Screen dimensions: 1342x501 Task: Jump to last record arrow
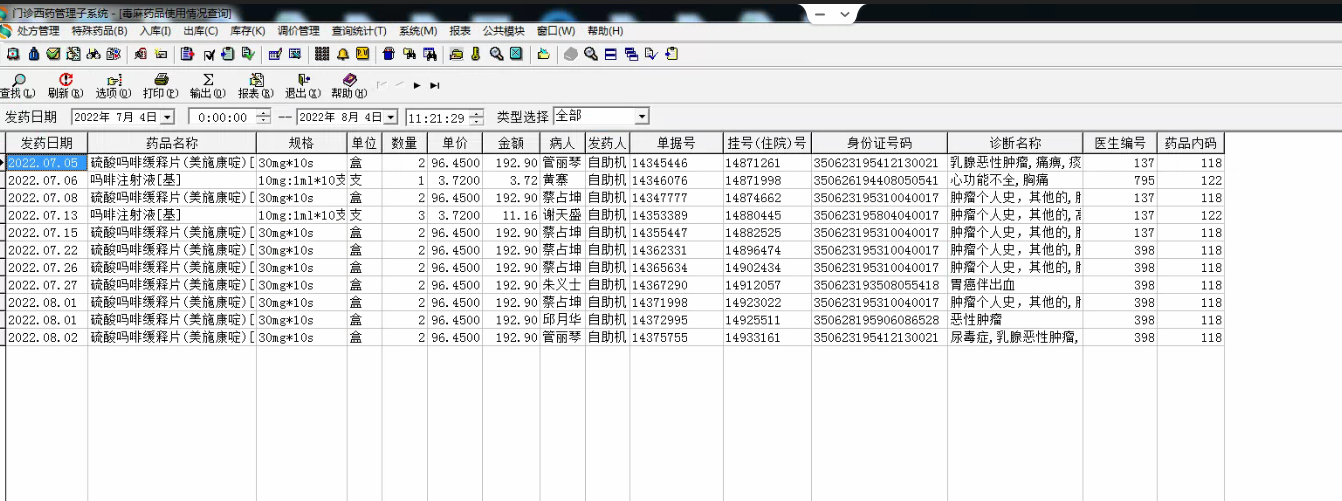click(435, 86)
